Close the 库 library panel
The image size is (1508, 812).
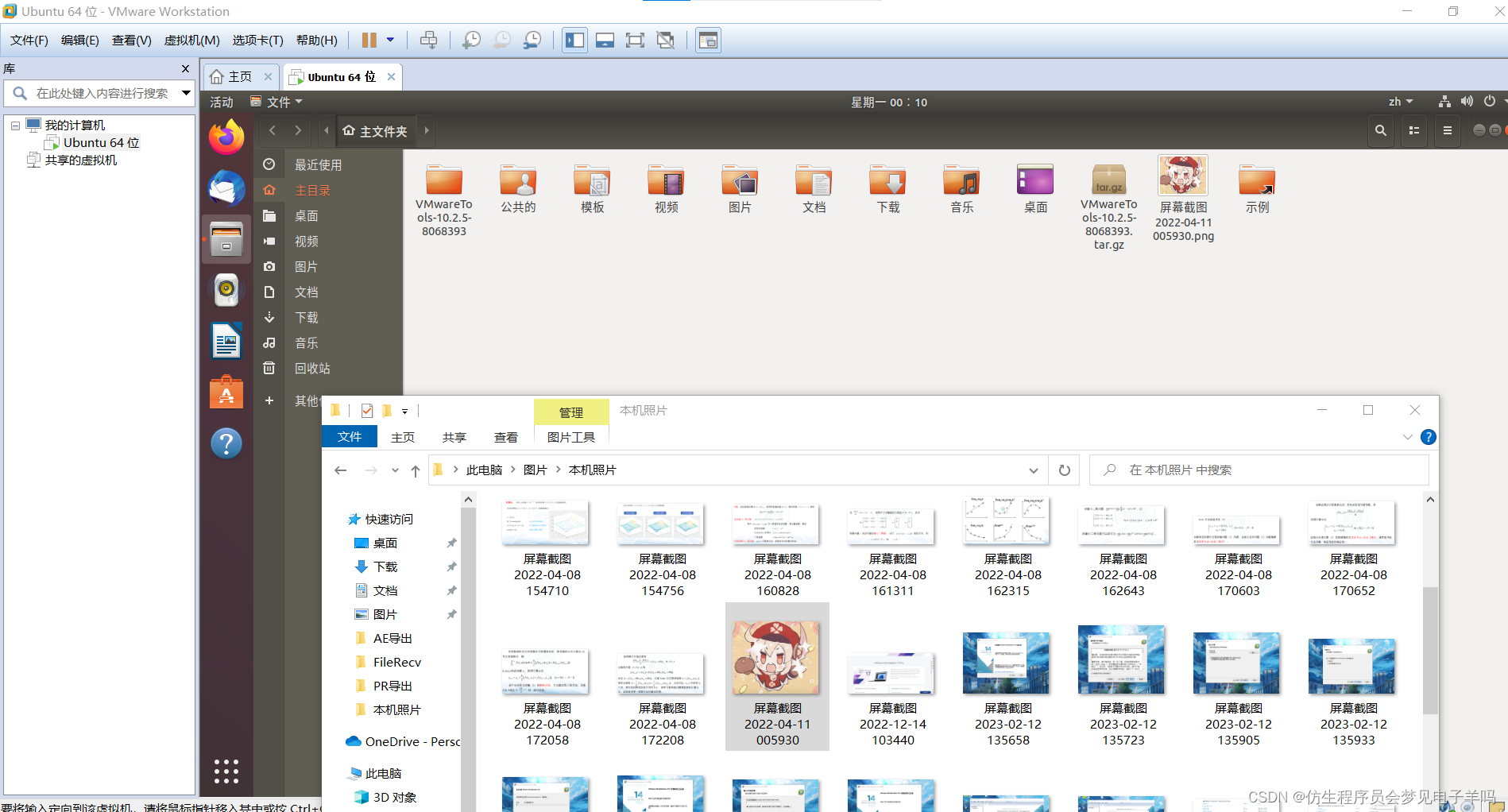point(185,69)
